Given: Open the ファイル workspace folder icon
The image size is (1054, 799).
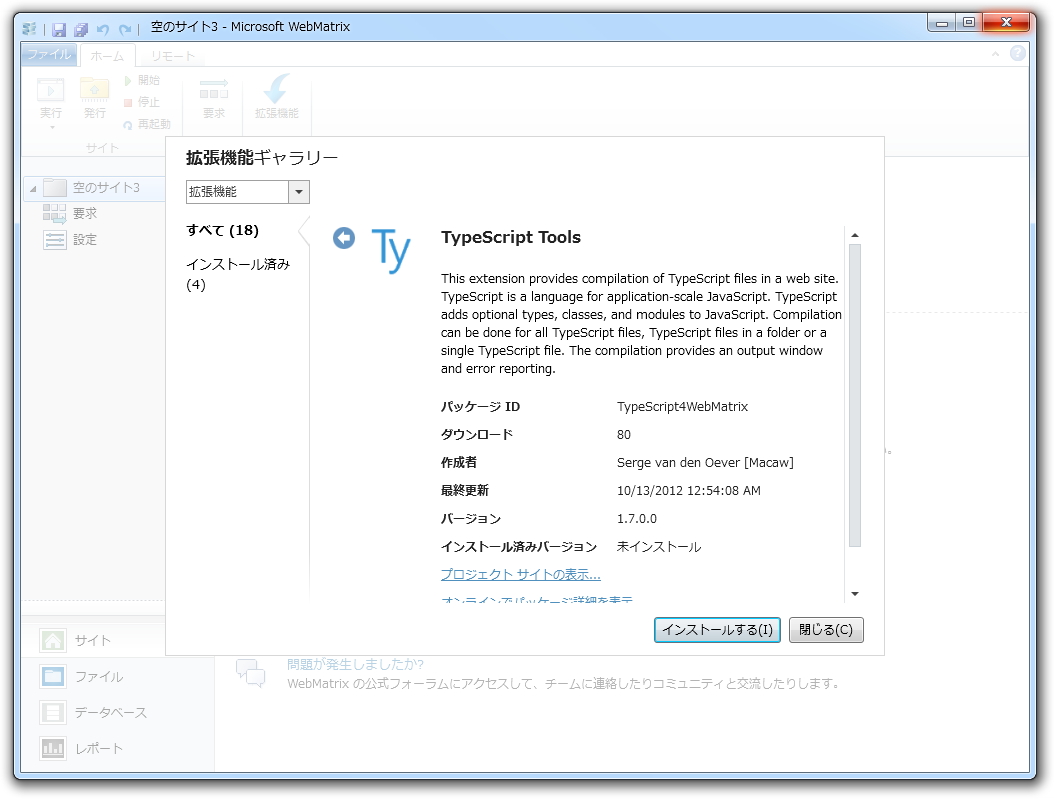Looking at the screenshot, I should point(51,676).
